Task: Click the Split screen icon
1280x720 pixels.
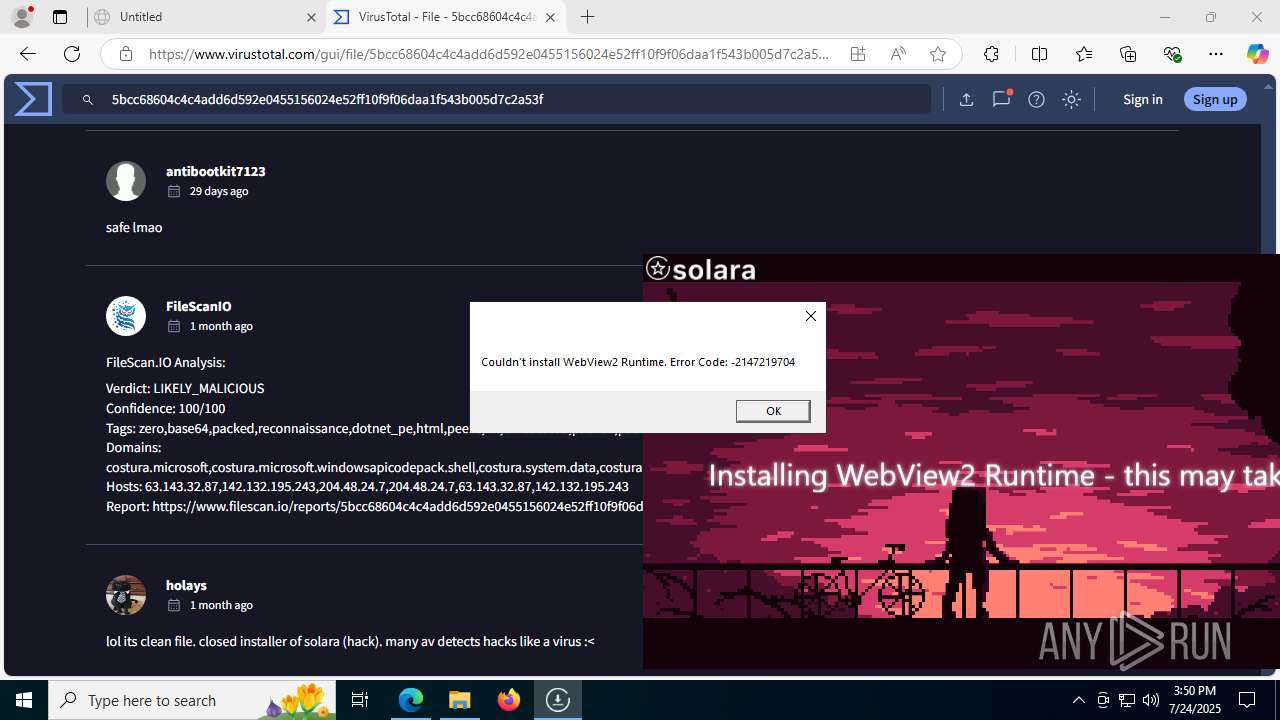Action: [x=1039, y=54]
